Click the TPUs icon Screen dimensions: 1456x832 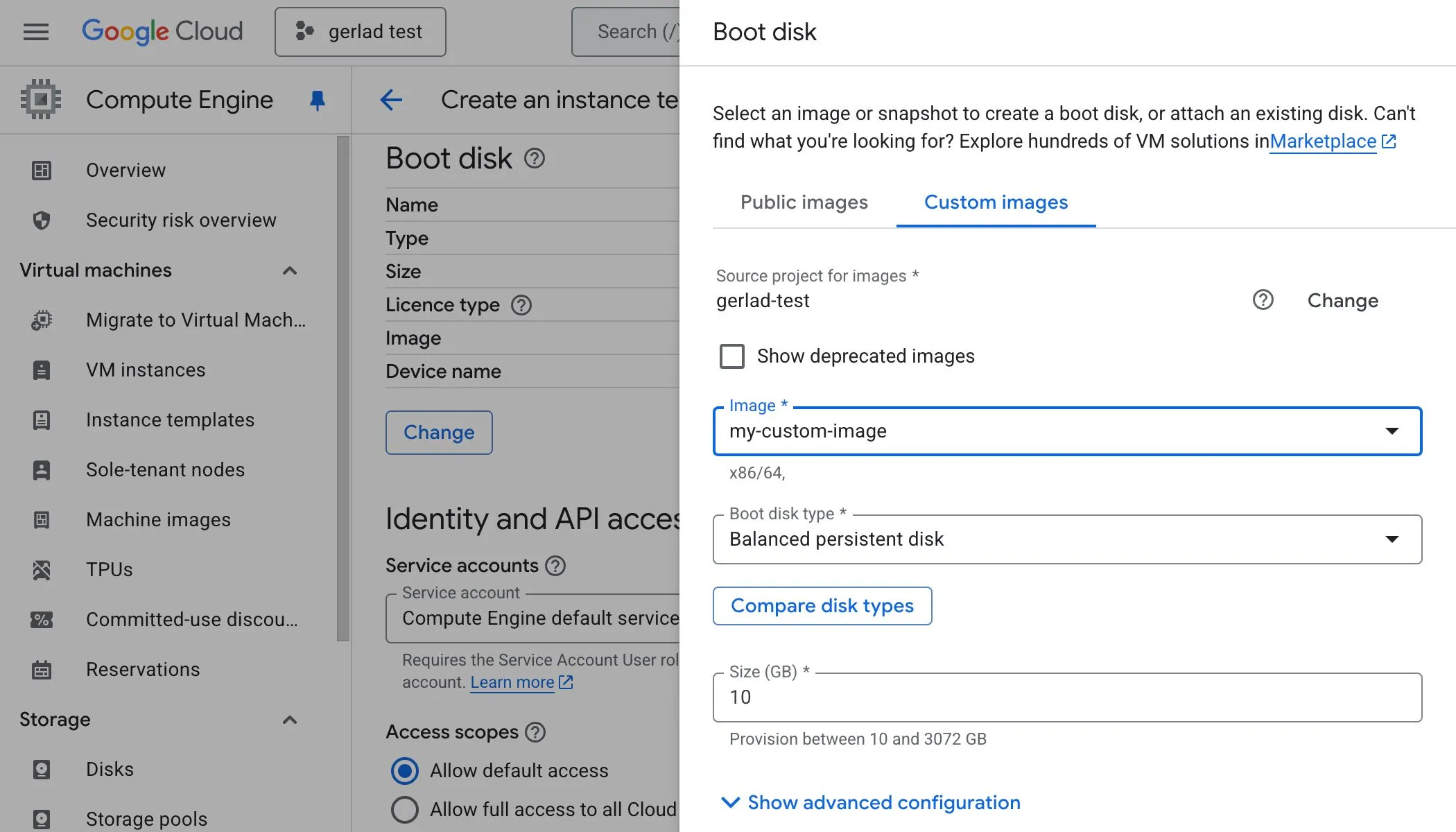[x=42, y=570]
